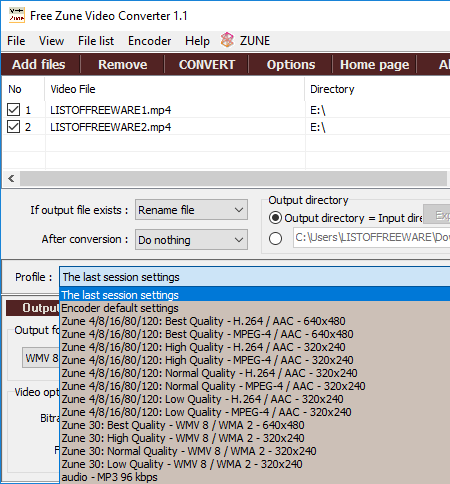
Task: Click the Video File column header
Action: click(175, 89)
